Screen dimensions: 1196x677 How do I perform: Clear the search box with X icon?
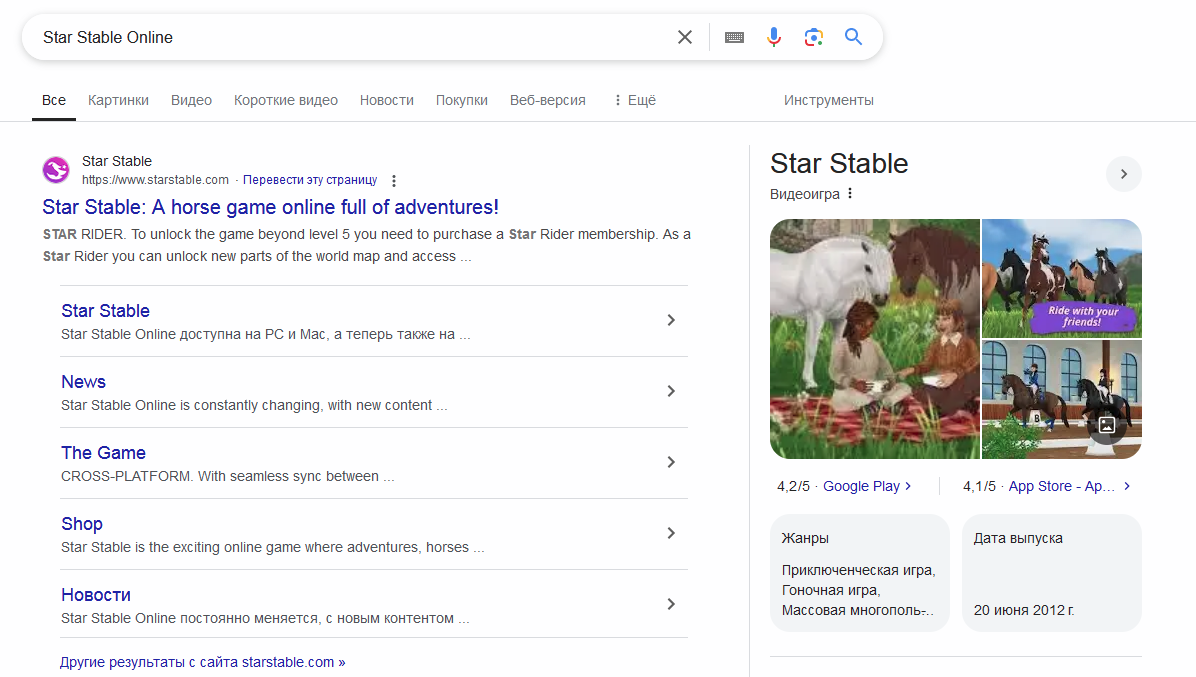[x=685, y=37]
